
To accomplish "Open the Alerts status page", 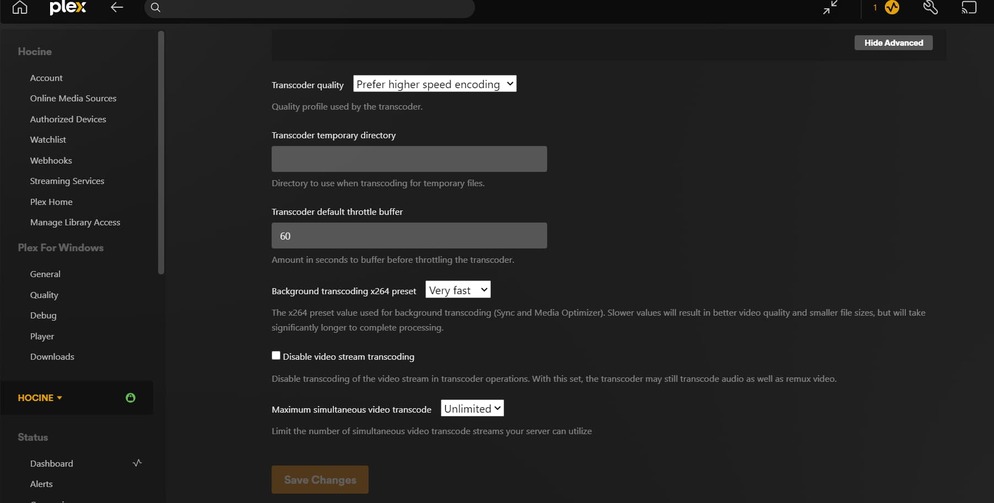I will pos(41,483).
